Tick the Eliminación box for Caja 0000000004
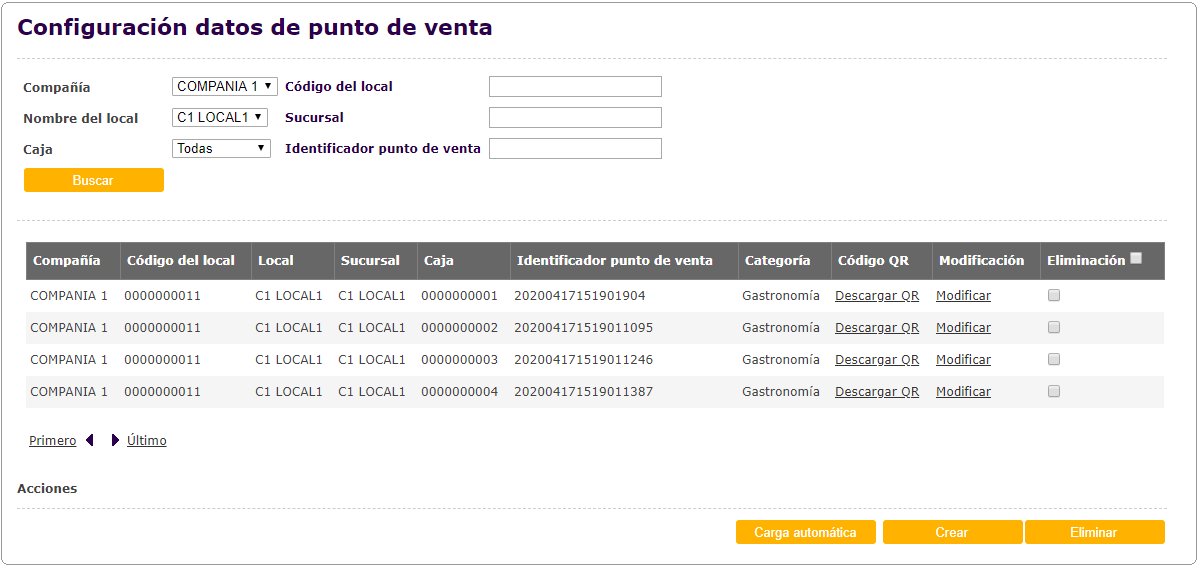Screen dimensions: 1198x567 point(1054,391)
